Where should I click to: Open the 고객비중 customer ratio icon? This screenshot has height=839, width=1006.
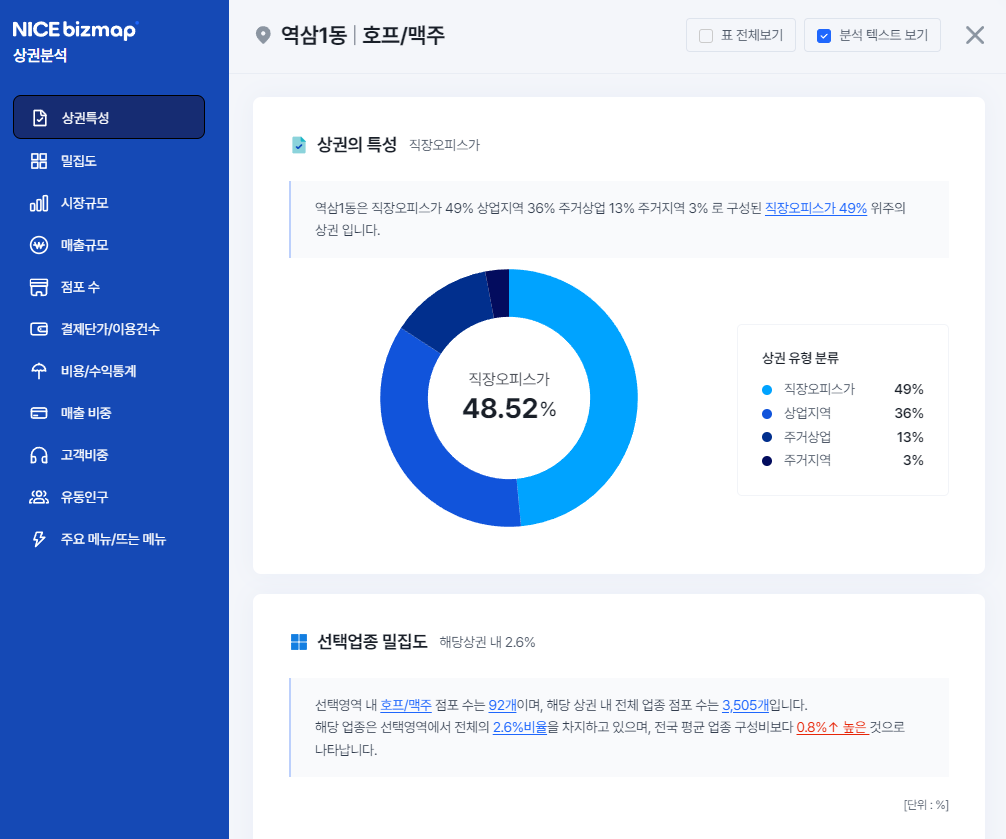40,455
